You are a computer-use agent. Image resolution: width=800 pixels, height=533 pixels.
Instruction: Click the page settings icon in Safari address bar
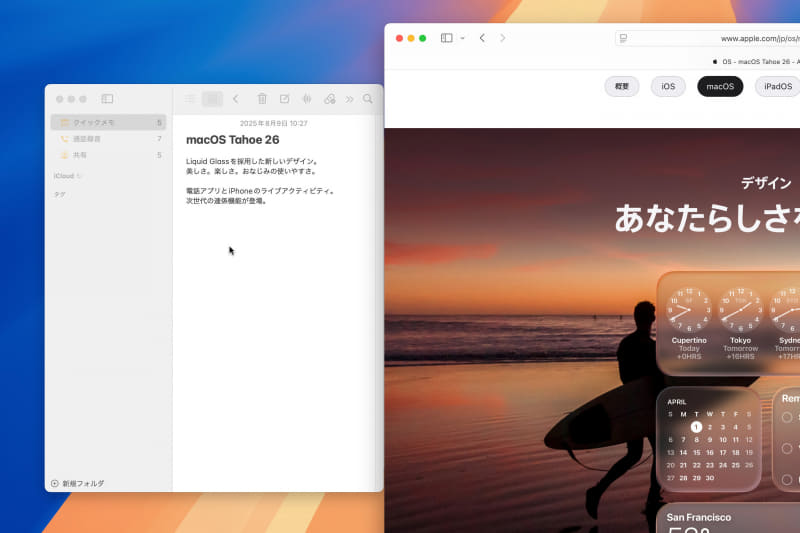(x=623, y=38)
